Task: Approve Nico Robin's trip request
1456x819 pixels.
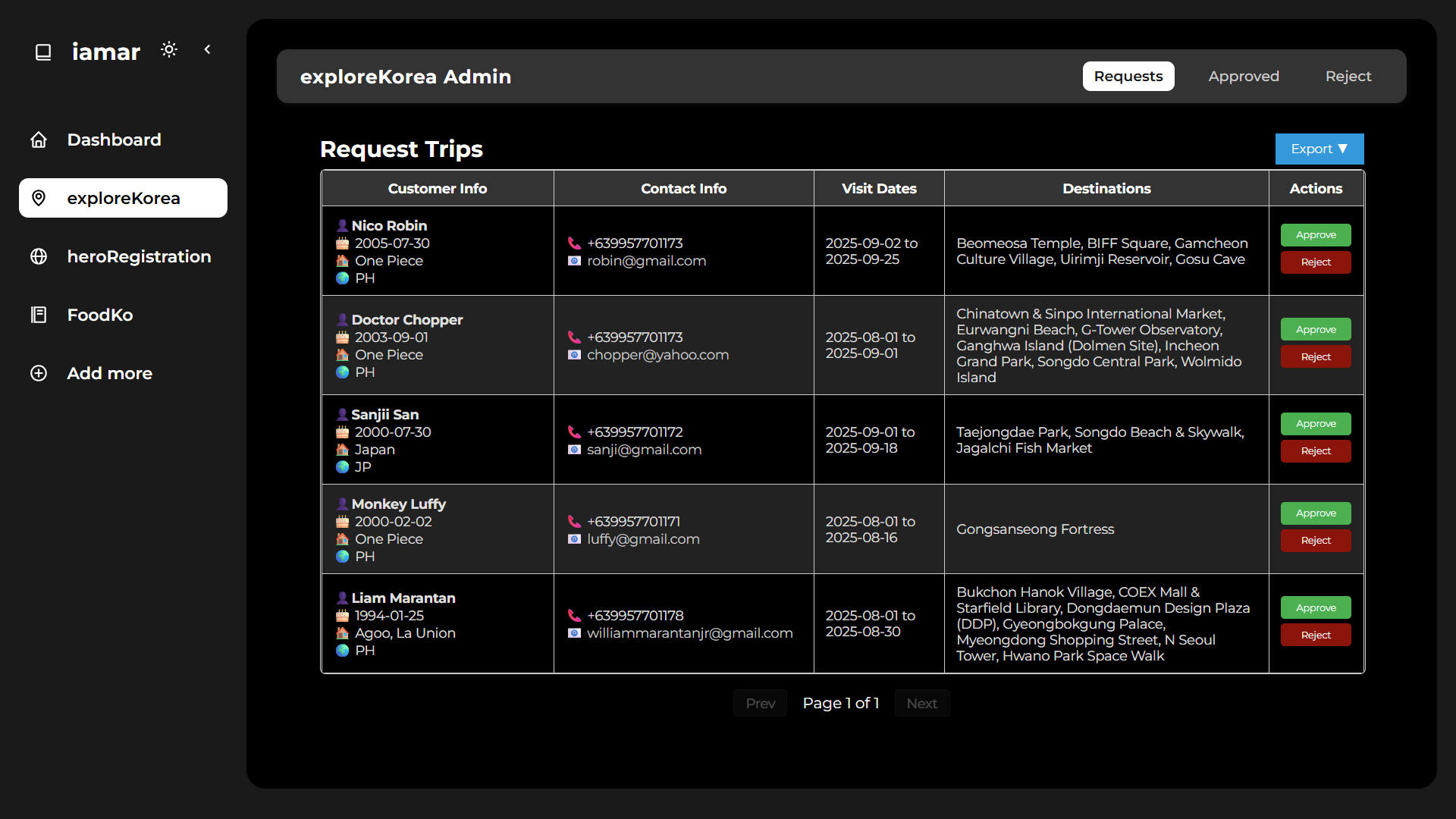Action: [x=1315, y=235]
